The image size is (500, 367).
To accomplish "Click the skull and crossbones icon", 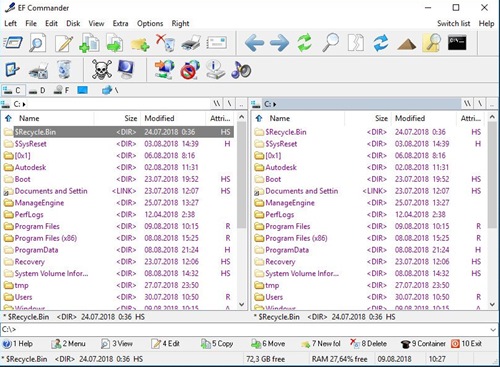I will point(101,69).
